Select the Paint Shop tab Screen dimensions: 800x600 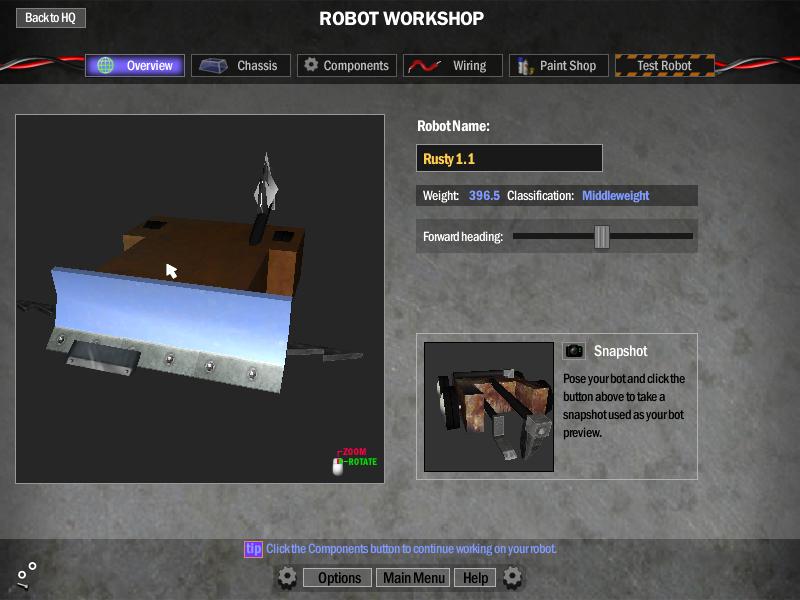click(559, 66)
